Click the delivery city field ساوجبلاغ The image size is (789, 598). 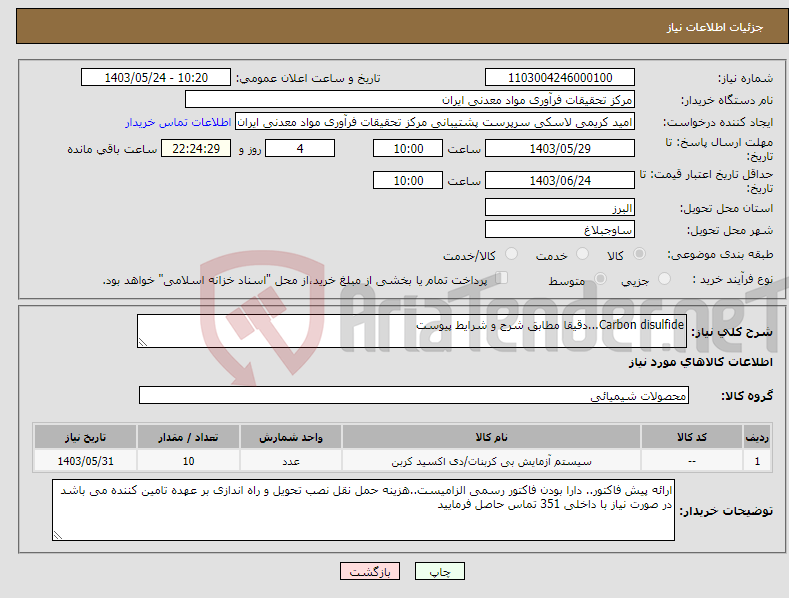point(560,230)
